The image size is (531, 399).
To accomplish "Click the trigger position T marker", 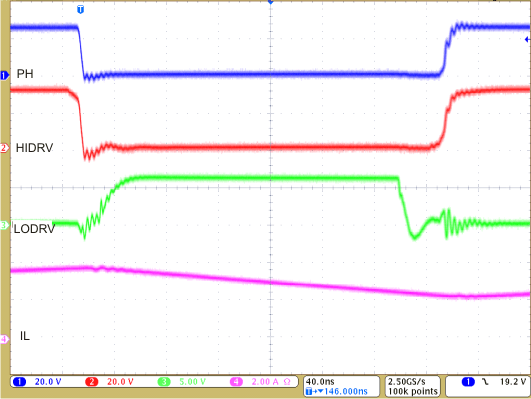I will [x=80, y=9].
